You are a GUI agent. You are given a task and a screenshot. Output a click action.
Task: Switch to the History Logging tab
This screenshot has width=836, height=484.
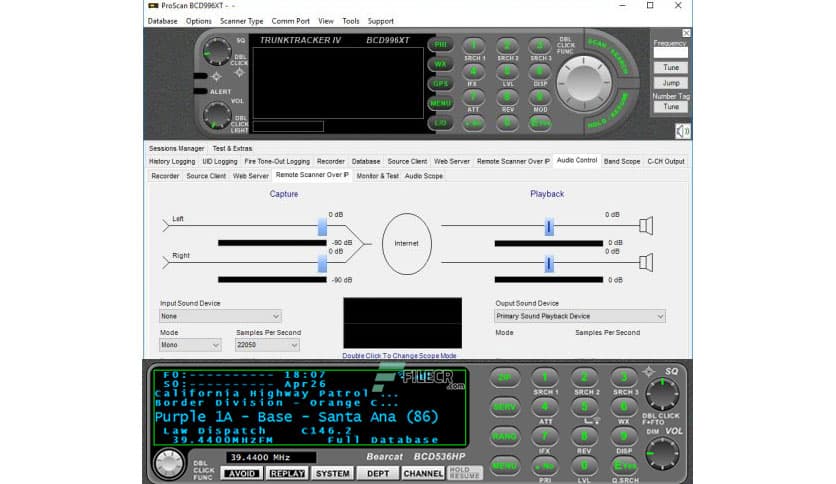click(x=172, y=161)
